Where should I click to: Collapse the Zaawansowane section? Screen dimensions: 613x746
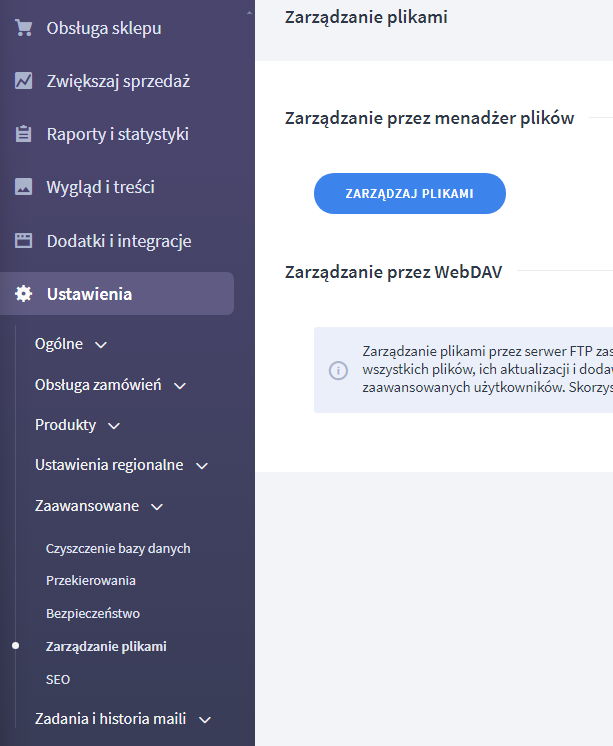[x=156, y=507]
